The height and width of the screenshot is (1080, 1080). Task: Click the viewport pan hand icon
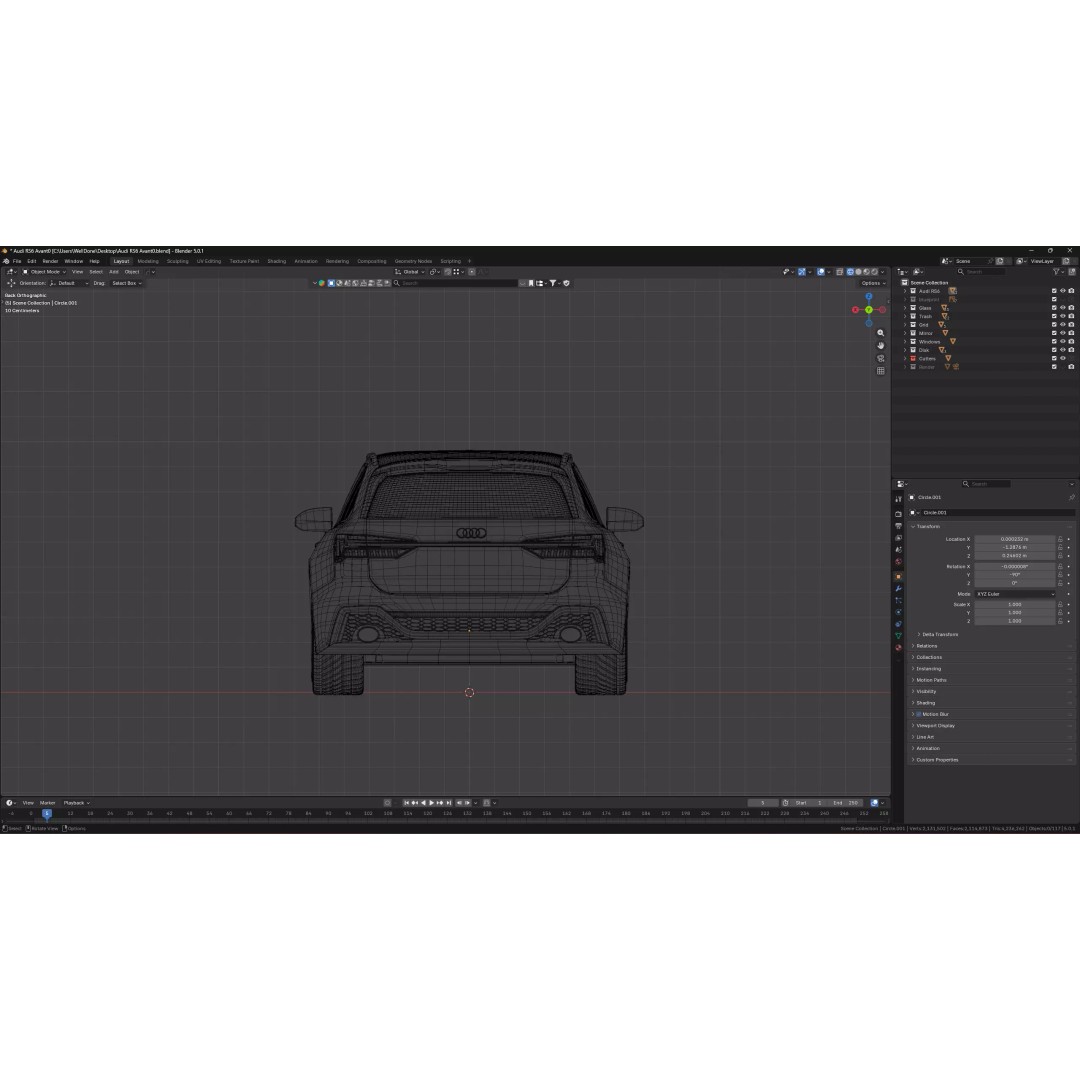[x=880, y=346]
